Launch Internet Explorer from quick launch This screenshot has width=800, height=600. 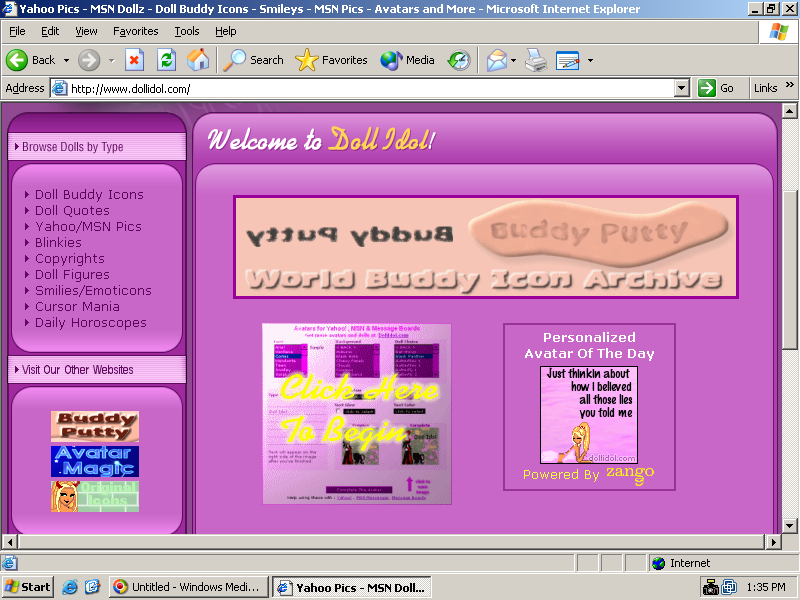tap(69, 587)
